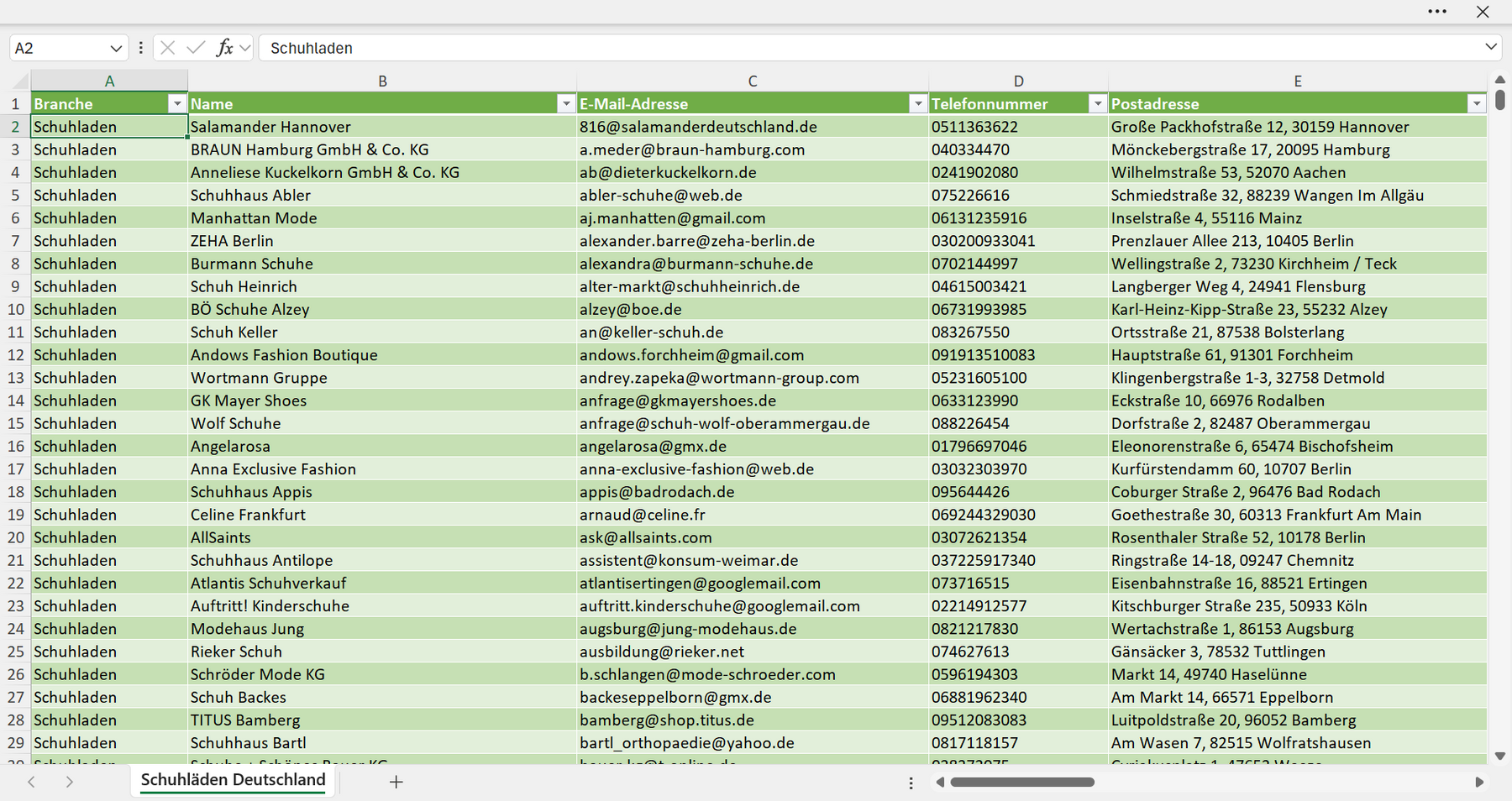Select the Schuhläden Deutschland sheet tab

[x=233, y=780]
